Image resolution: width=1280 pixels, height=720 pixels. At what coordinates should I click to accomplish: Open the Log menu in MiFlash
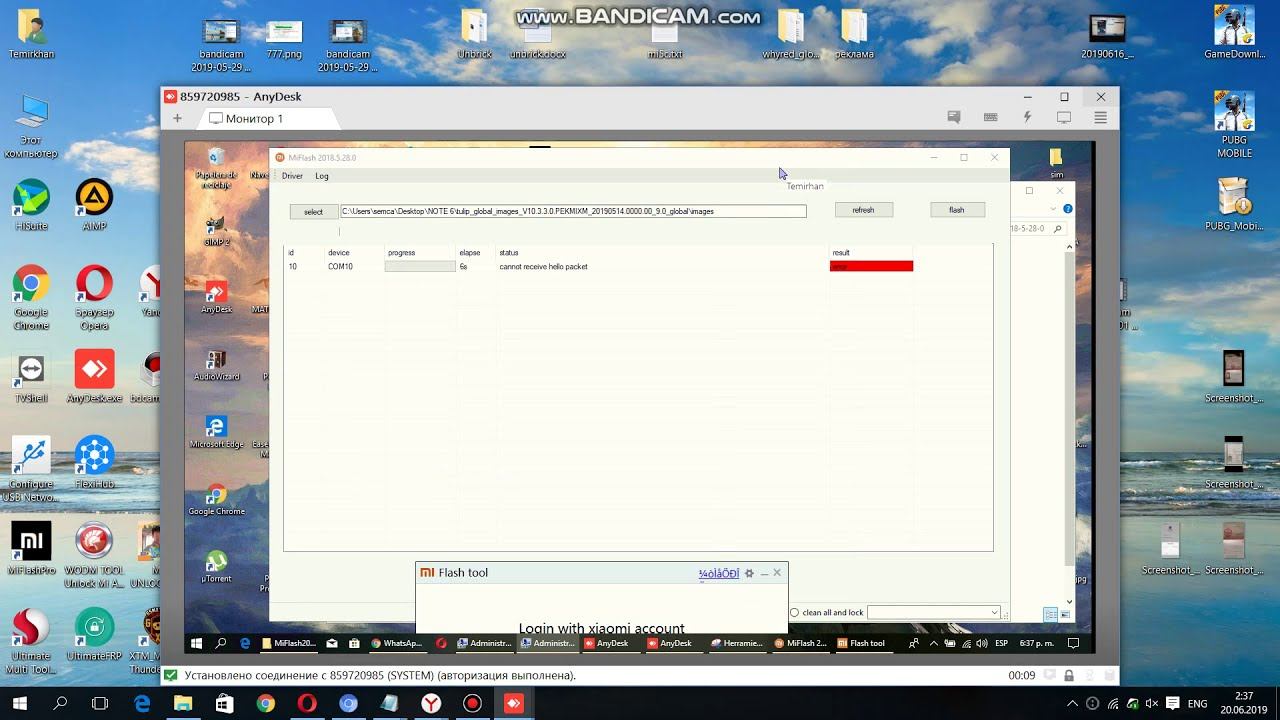(322, 176)
